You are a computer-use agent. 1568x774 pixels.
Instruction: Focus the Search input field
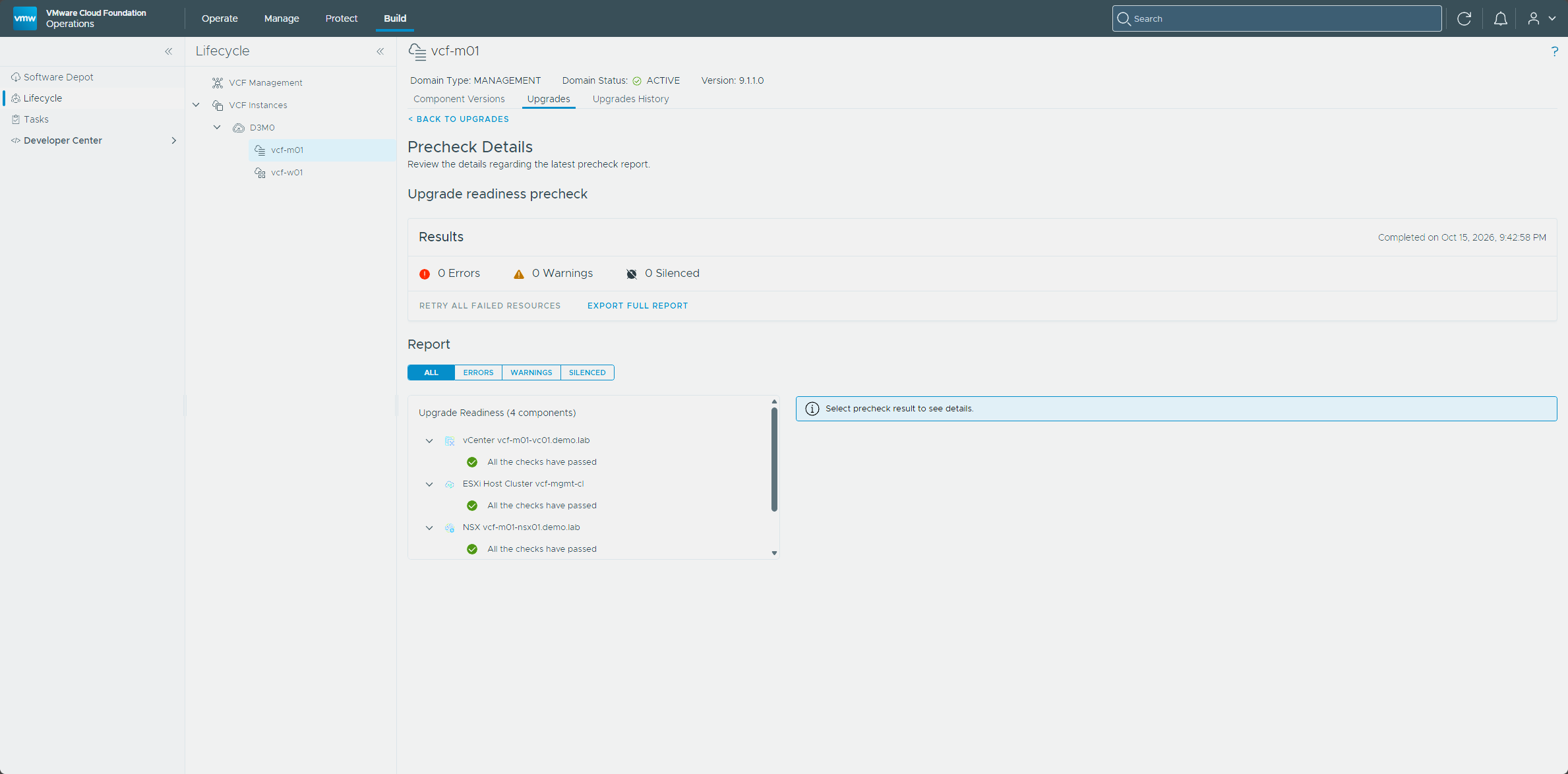click(1277, 18)
